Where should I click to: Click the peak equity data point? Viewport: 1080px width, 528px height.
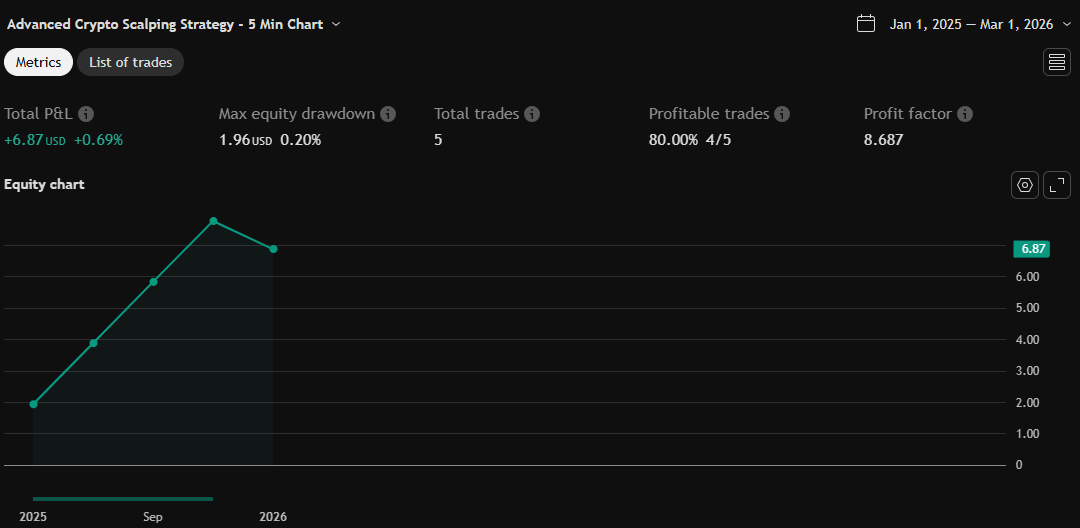213,221
